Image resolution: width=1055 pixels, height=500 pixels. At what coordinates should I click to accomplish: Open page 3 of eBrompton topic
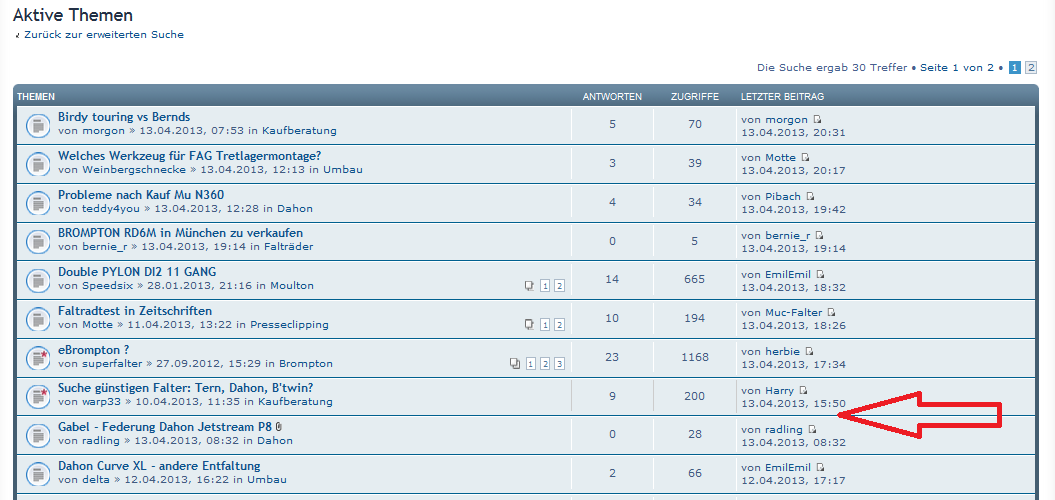coord(560,363)
